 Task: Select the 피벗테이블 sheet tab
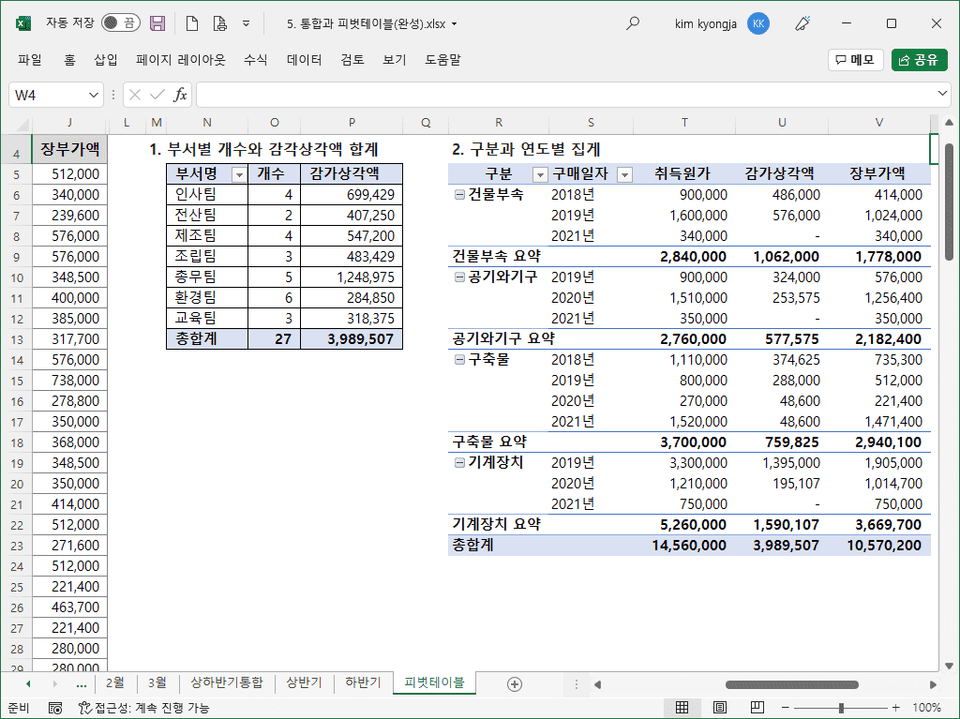tap(435, 682)
